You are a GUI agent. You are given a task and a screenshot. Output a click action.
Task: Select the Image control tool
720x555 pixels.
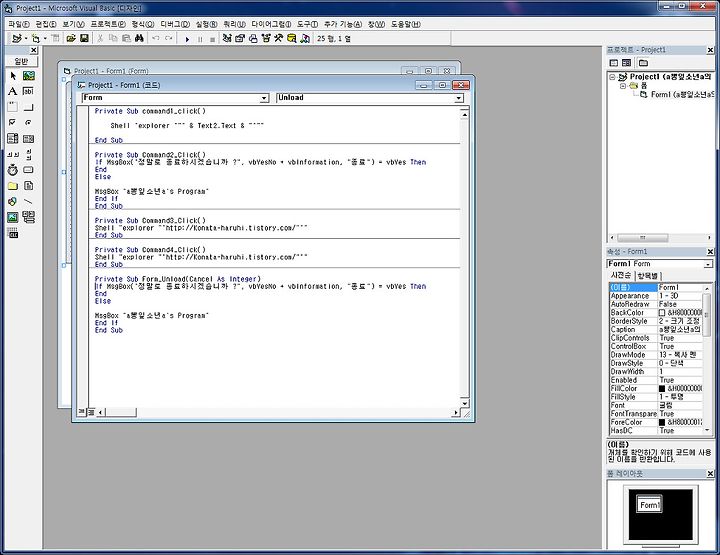13,217
